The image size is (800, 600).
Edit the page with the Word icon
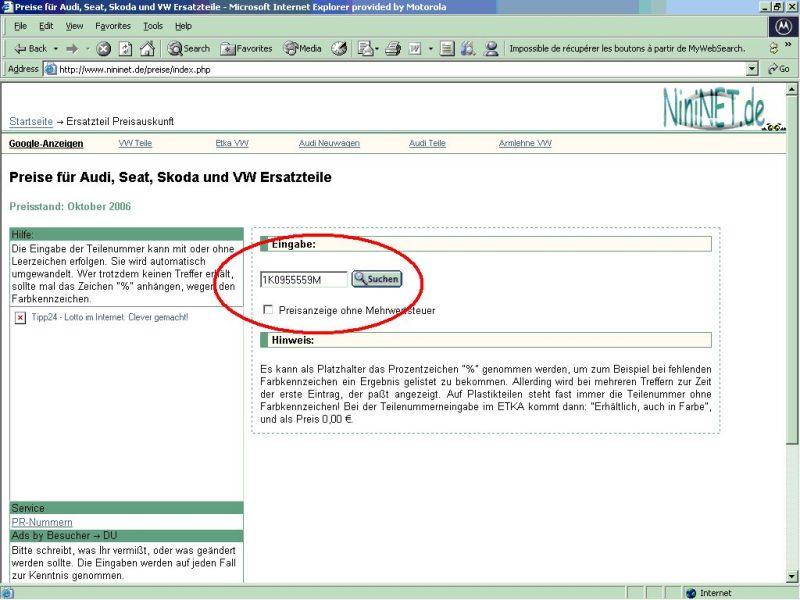coord(415,49)
